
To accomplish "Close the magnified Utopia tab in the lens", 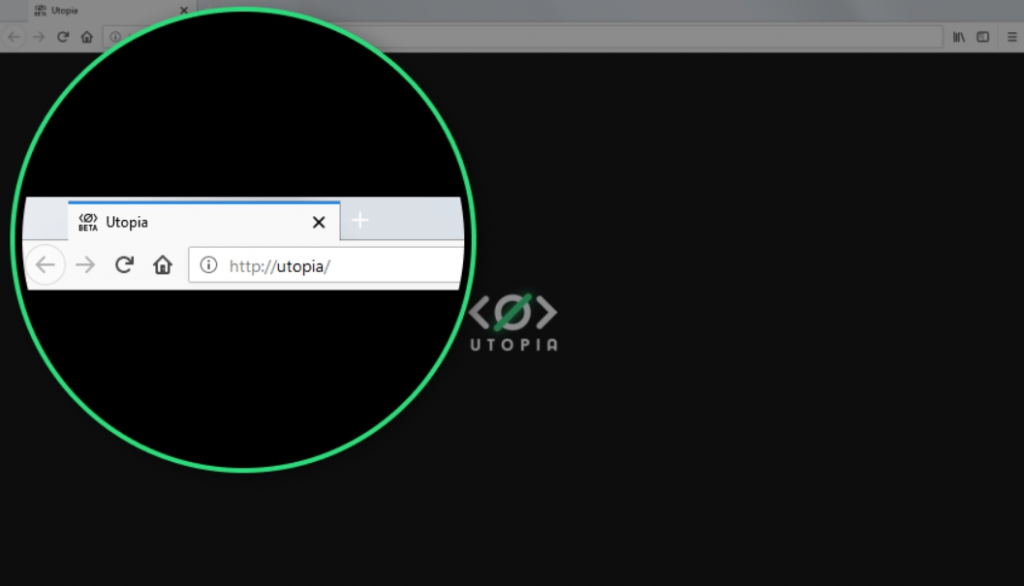I will click(x=318, y=222).
